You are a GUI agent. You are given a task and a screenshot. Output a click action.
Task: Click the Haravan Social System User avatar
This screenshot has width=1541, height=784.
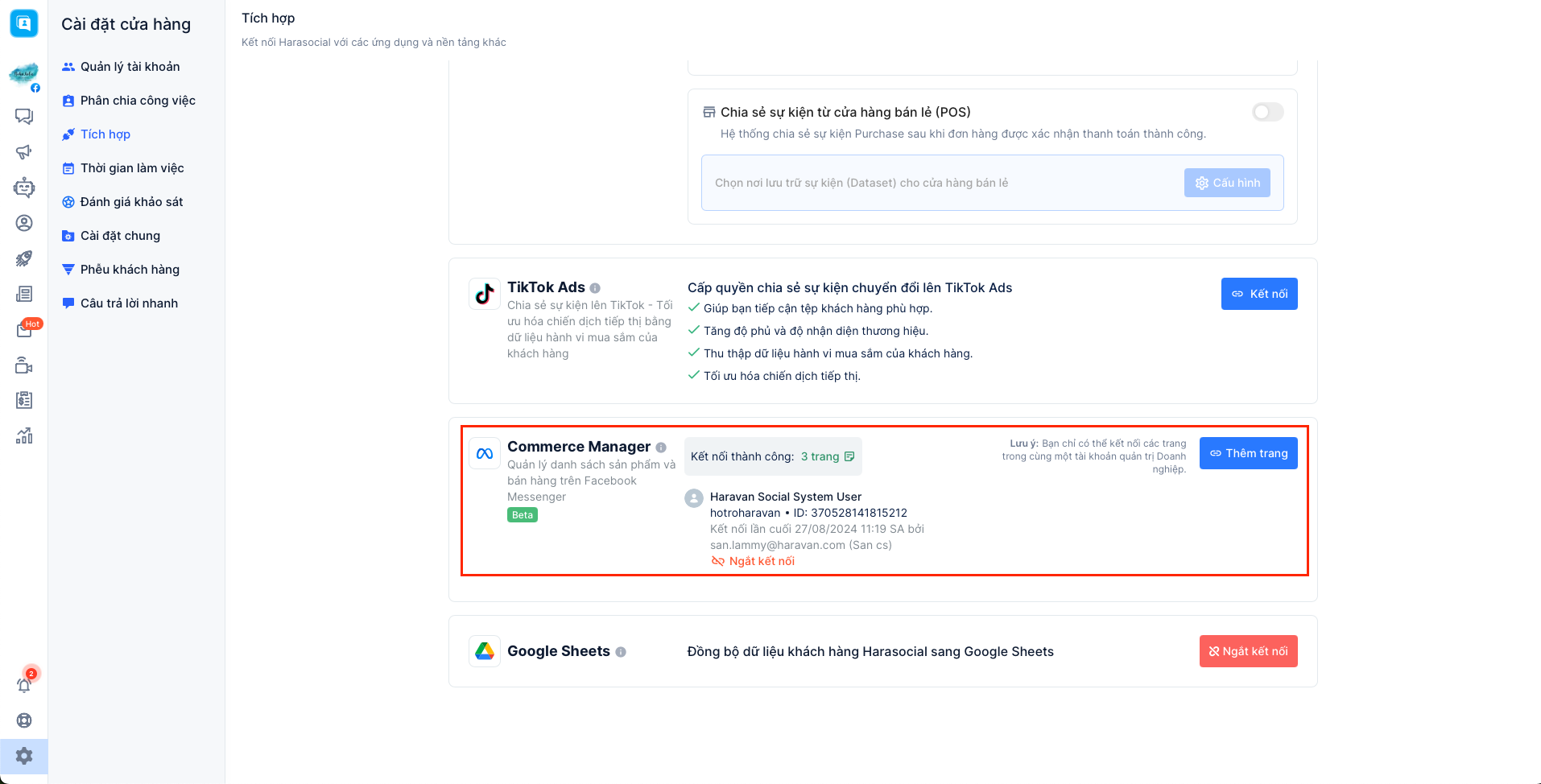694,498
